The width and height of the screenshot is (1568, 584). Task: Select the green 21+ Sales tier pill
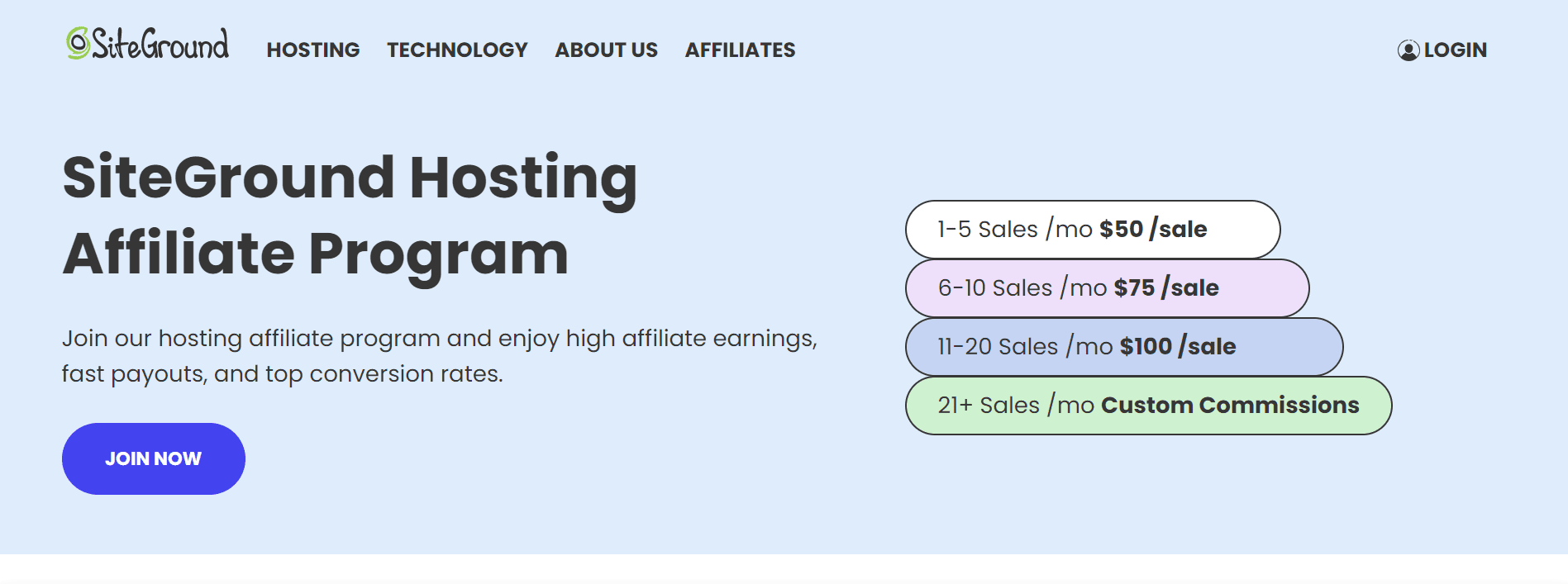click(1149, 406)
